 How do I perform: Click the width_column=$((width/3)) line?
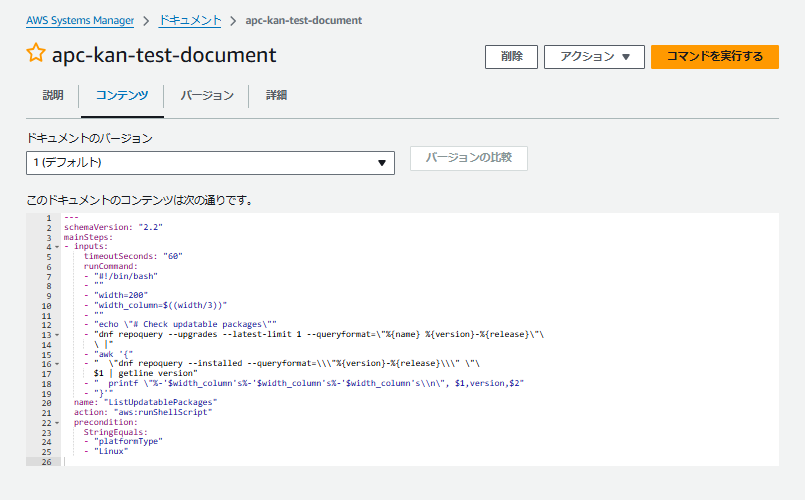pos(155,305)
